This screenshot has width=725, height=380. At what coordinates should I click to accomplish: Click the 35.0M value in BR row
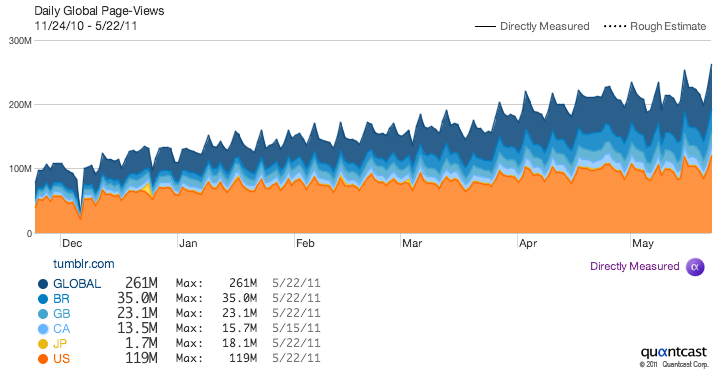pos(137,298)
